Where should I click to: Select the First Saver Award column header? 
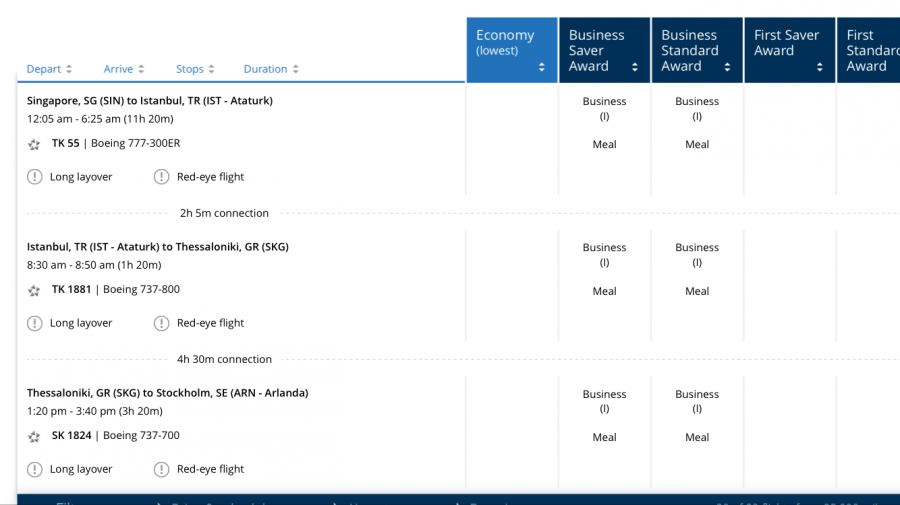coord(789,50)
